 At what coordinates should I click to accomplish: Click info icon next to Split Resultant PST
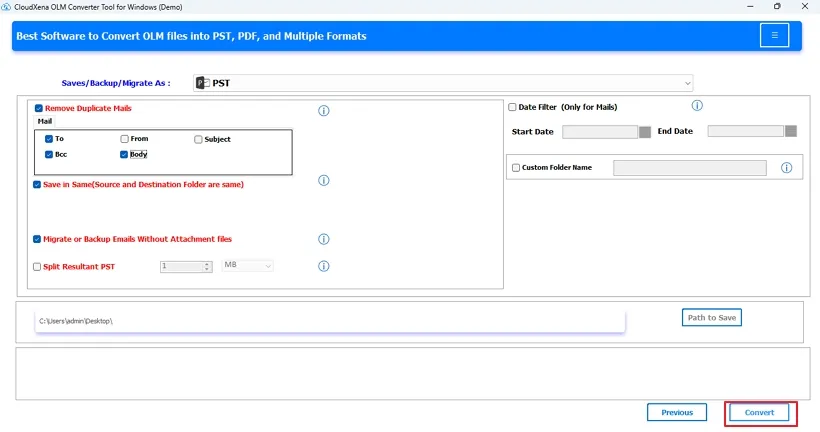(x=323, y=266)
